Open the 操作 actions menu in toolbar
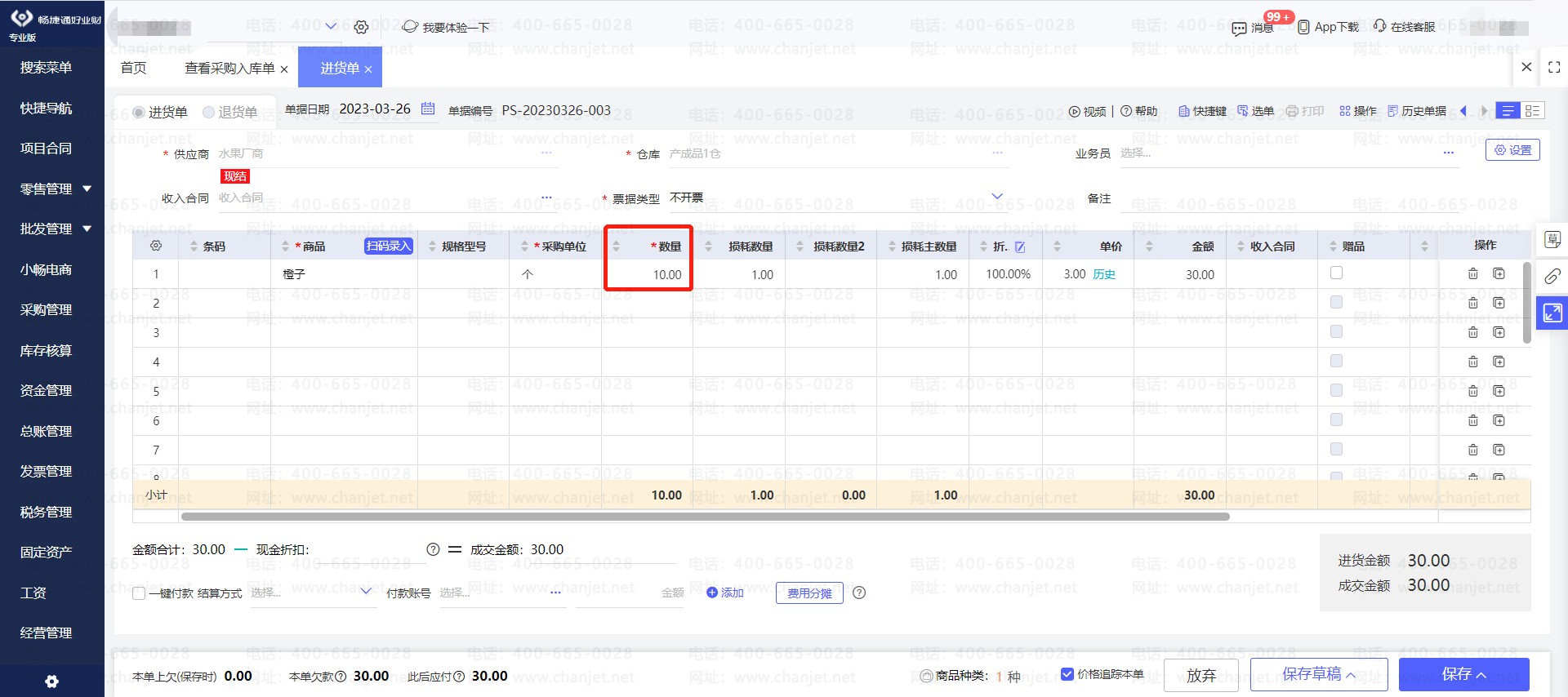This screenshot has height=697, width=1568. pyautogui.click(x=1358, y=111)
